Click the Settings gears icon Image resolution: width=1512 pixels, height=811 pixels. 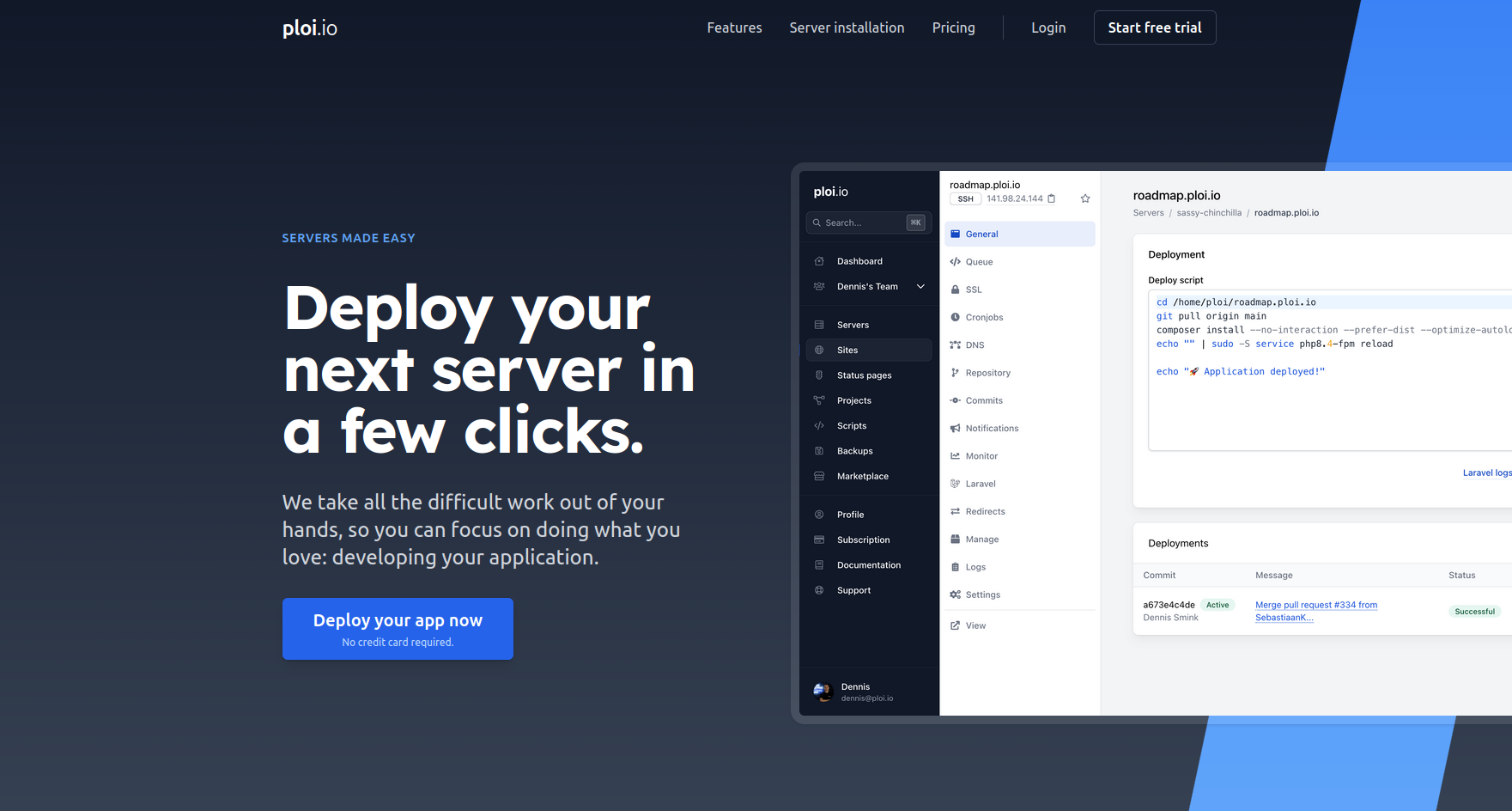(955, 595)
